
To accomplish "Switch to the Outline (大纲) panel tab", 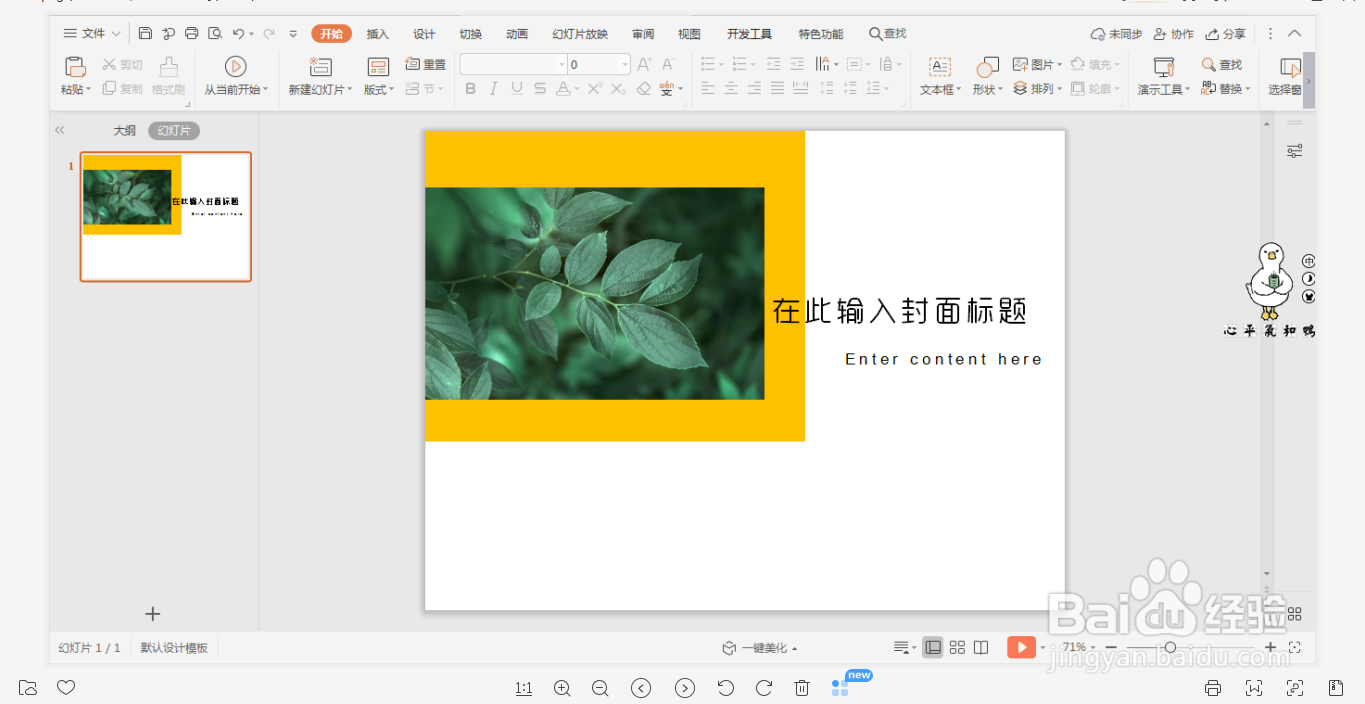I will click(124, 131).
